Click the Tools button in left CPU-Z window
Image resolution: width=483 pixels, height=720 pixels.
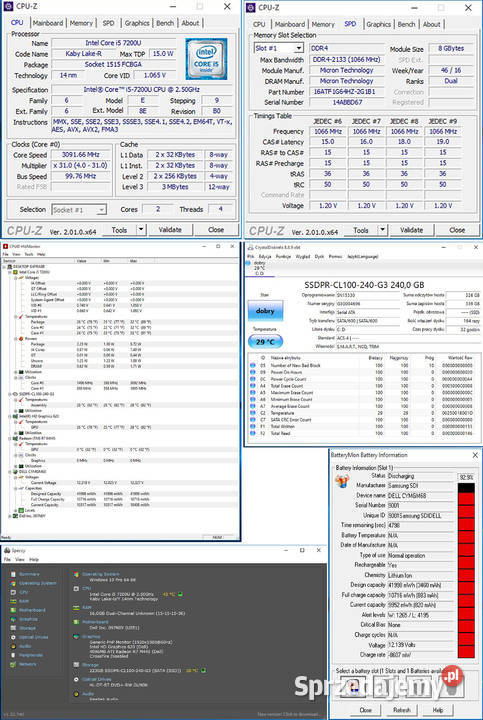(x=119, y=230)
